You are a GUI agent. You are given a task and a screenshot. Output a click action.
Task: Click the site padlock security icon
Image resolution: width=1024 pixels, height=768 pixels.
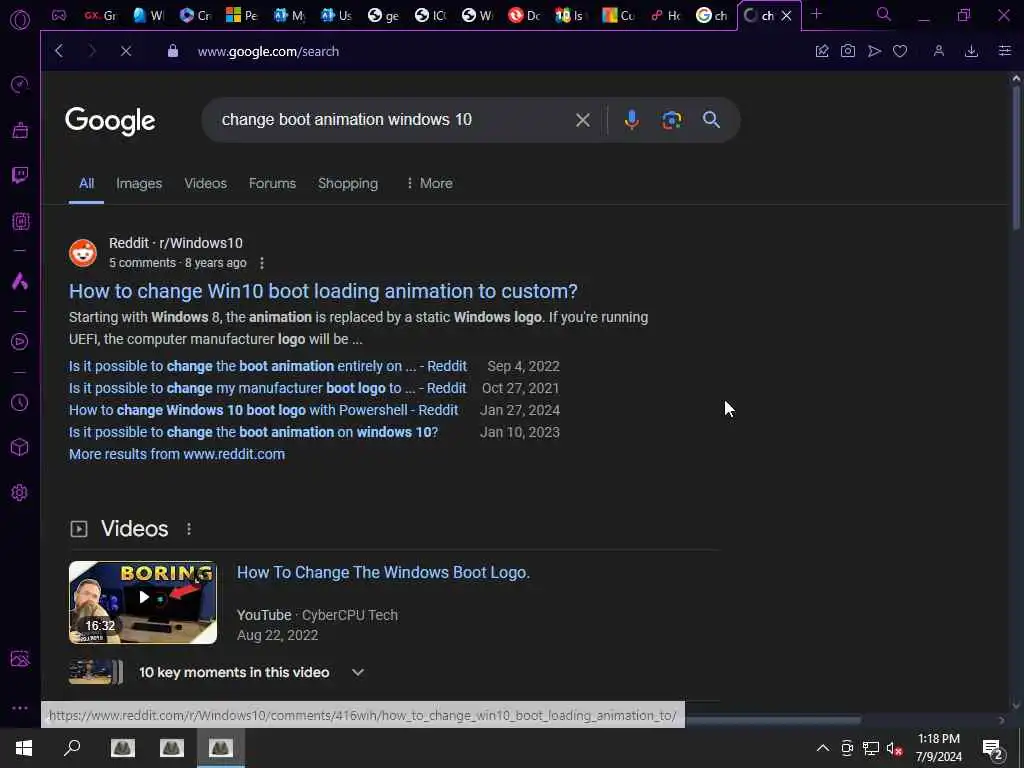point(173,51)
